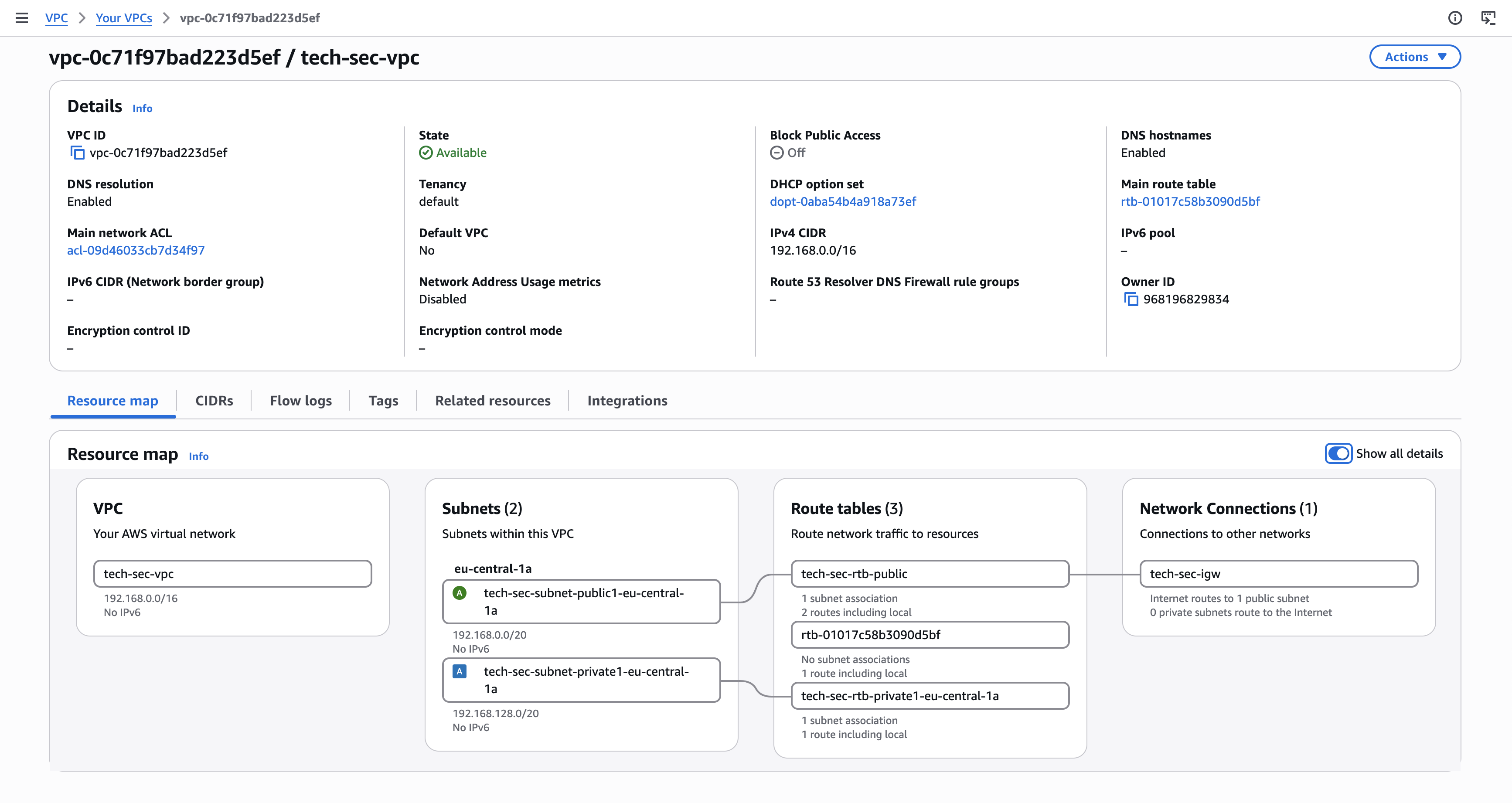
Task: Open main route table rtb-01017c58b3090d5bf link
Action: click(x=1190, y=201)
